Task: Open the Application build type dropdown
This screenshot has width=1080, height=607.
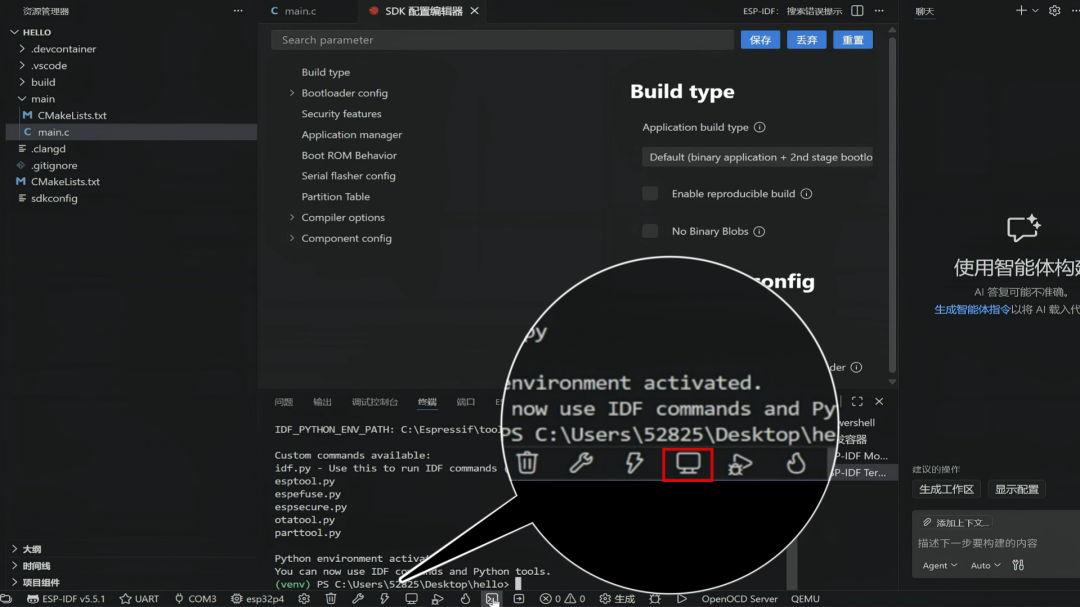Action: (x=758, y=157)
